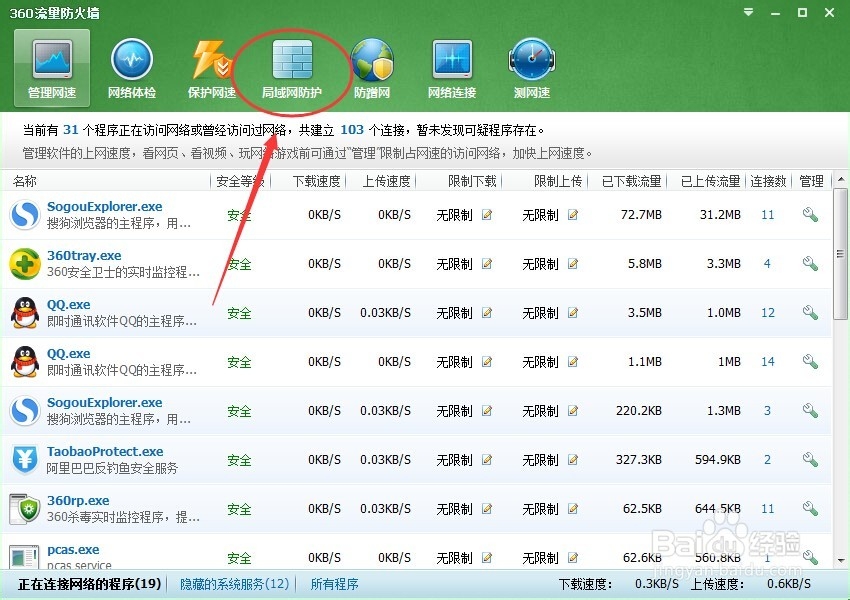Open the 管理网速 panel icon
This screenshot has width=850, height=600.
tap(50, 66)
